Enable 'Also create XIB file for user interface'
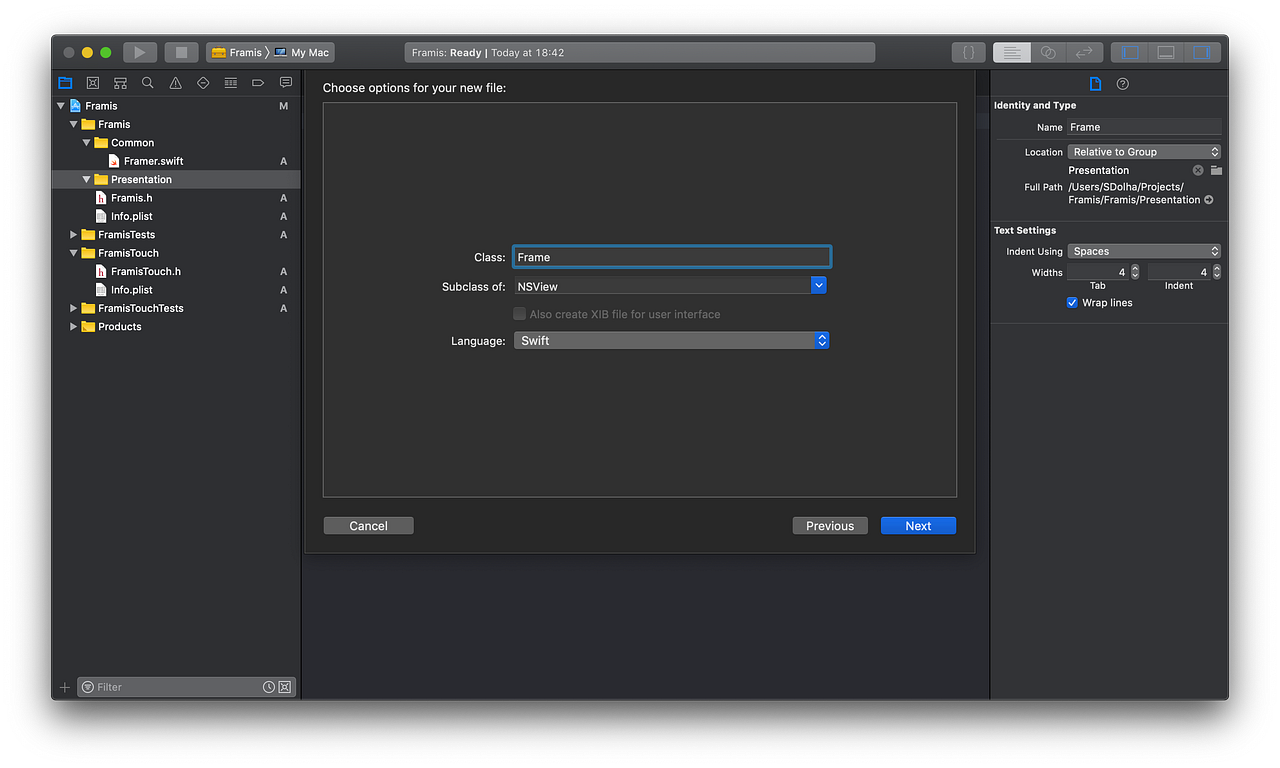This screenshot has width=1280, height=768. pyautogui.click(x=519, y=313)
